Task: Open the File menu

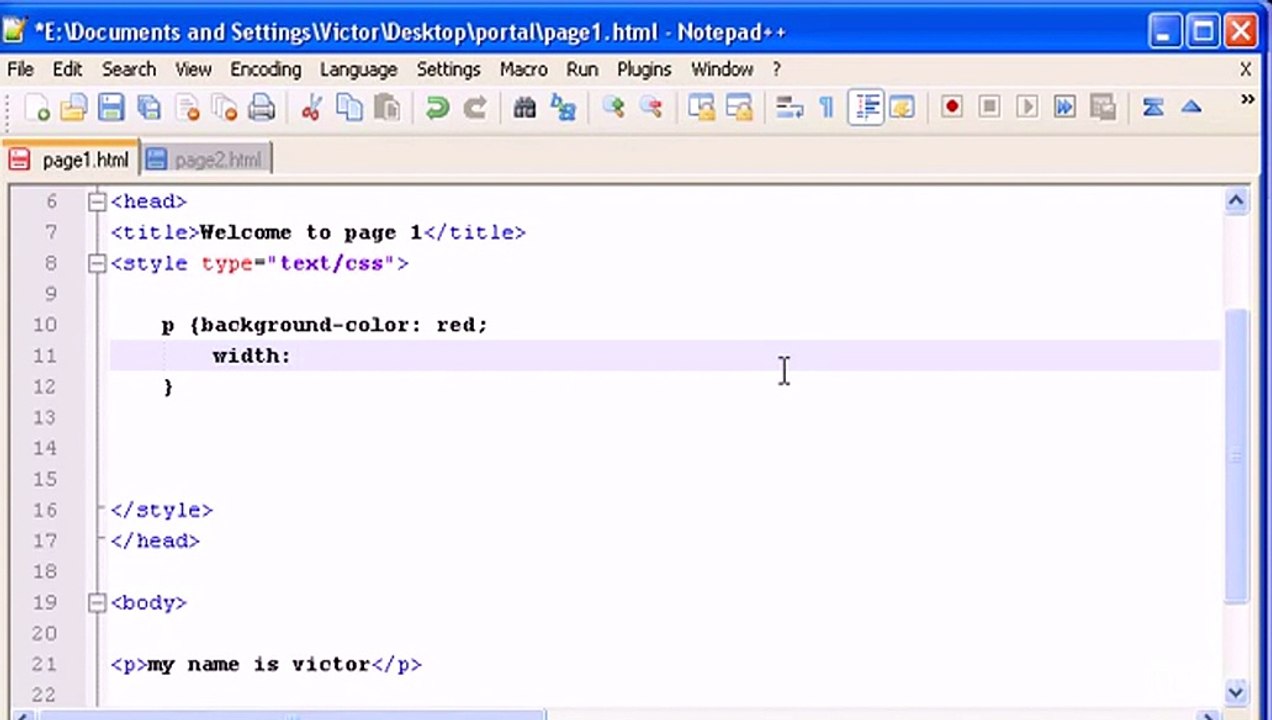Action: (x=20, y=69)
